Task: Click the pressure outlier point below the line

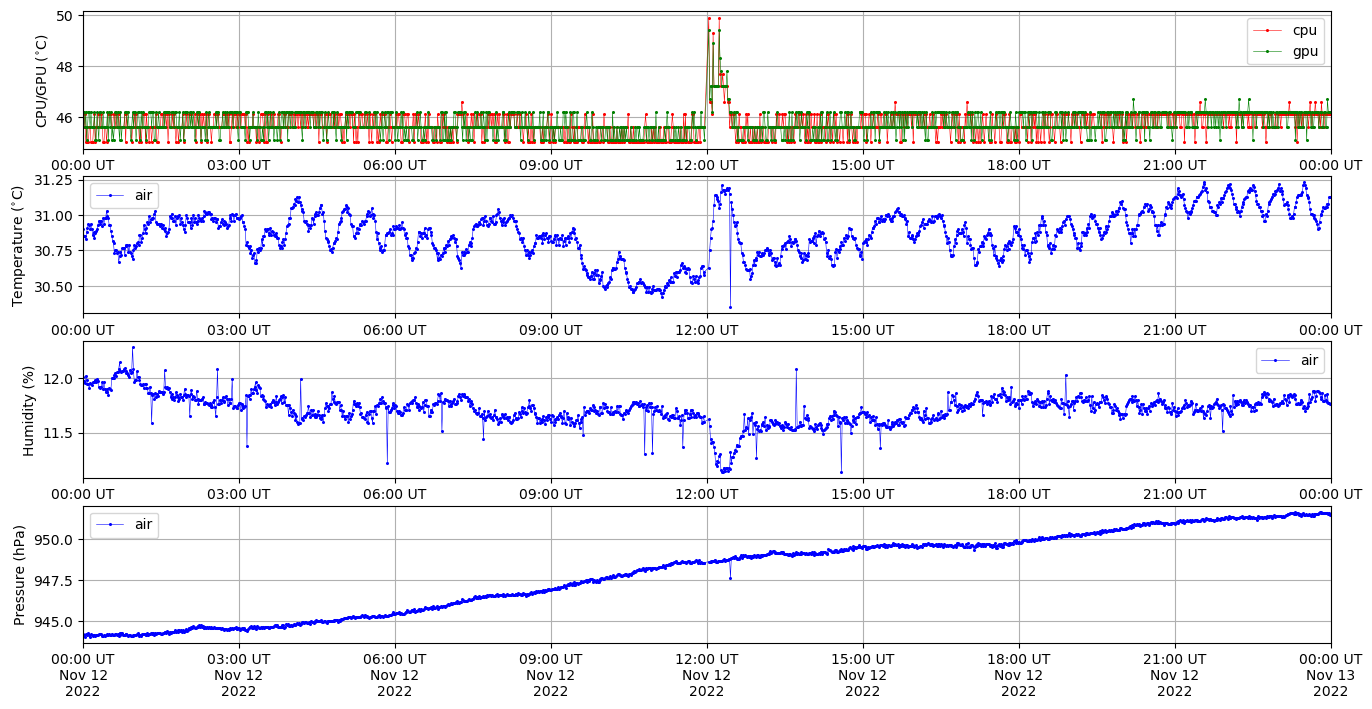Action: click(x=730, y=578)
